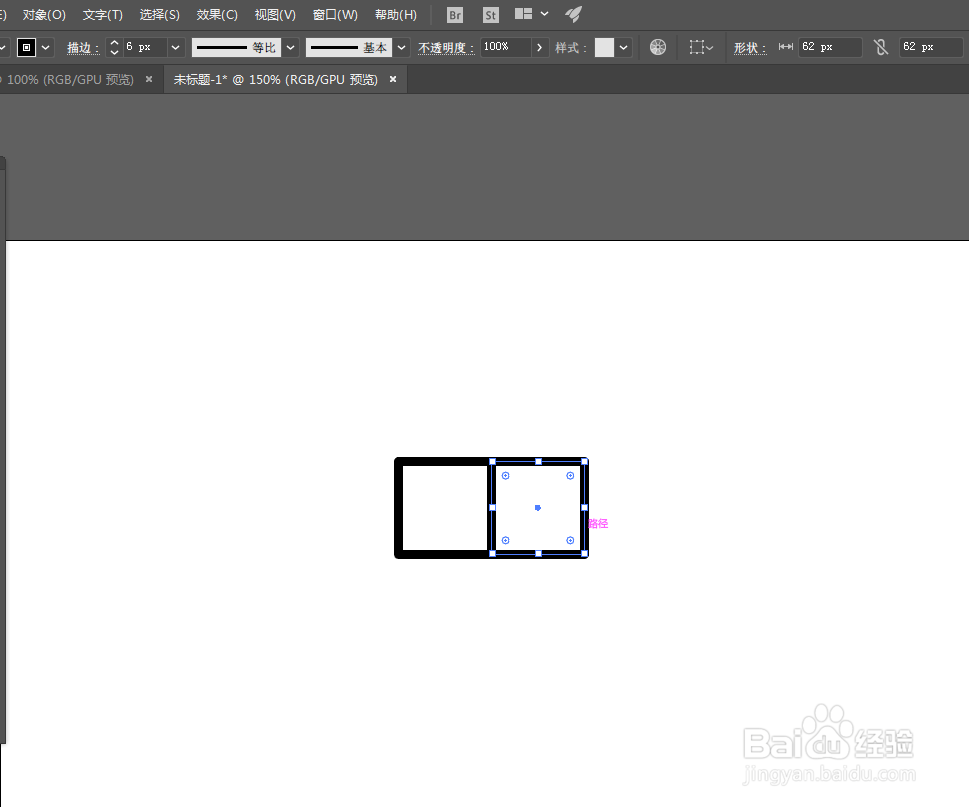Click the top-left corner radius widget
This screenshot has width=969, height=807.
coord(506,476)
